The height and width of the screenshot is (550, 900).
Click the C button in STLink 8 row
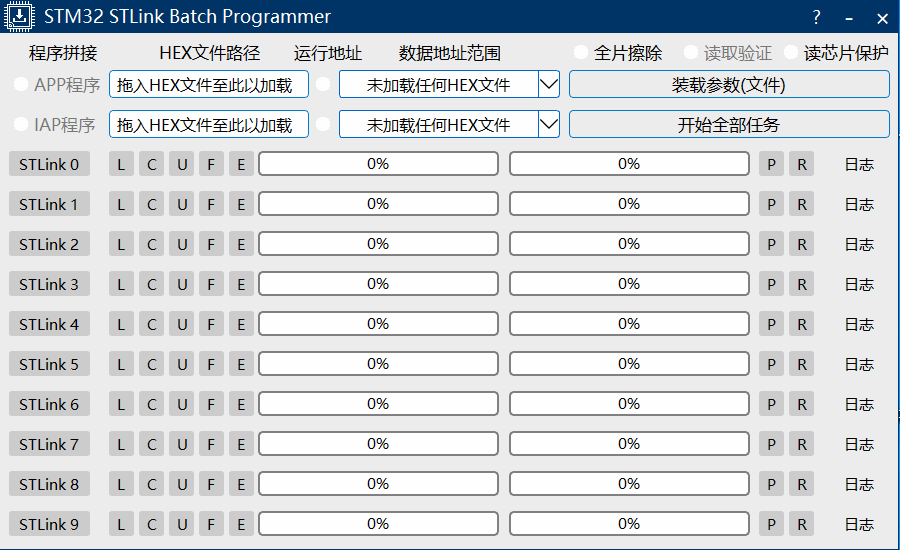tap(152, 484)
